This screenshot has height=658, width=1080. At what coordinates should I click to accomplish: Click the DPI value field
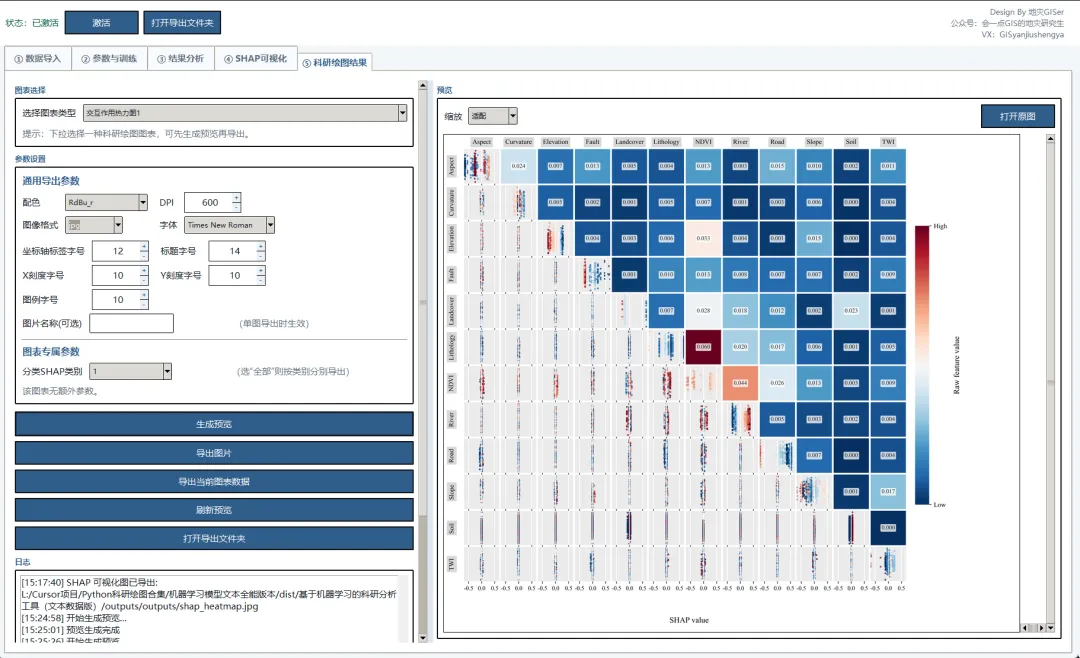[209, 203]
